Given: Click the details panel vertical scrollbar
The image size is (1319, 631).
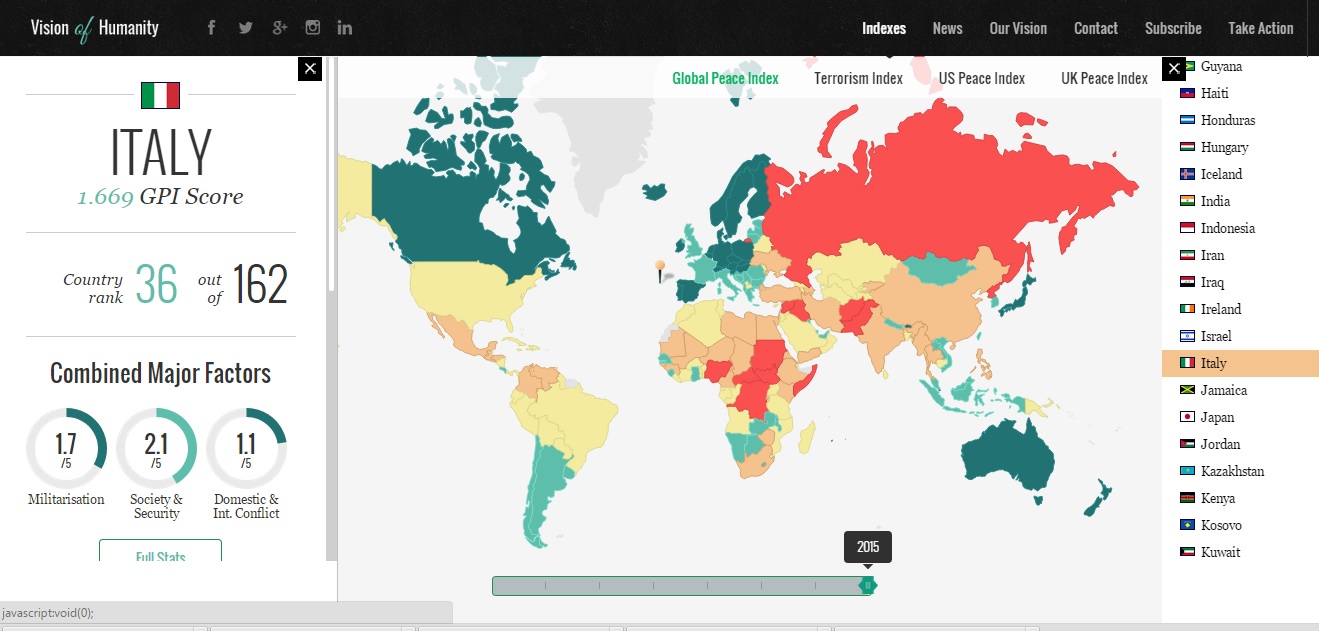Looking at the screenshot, I should pyautogui.click(x=331, y=175).
